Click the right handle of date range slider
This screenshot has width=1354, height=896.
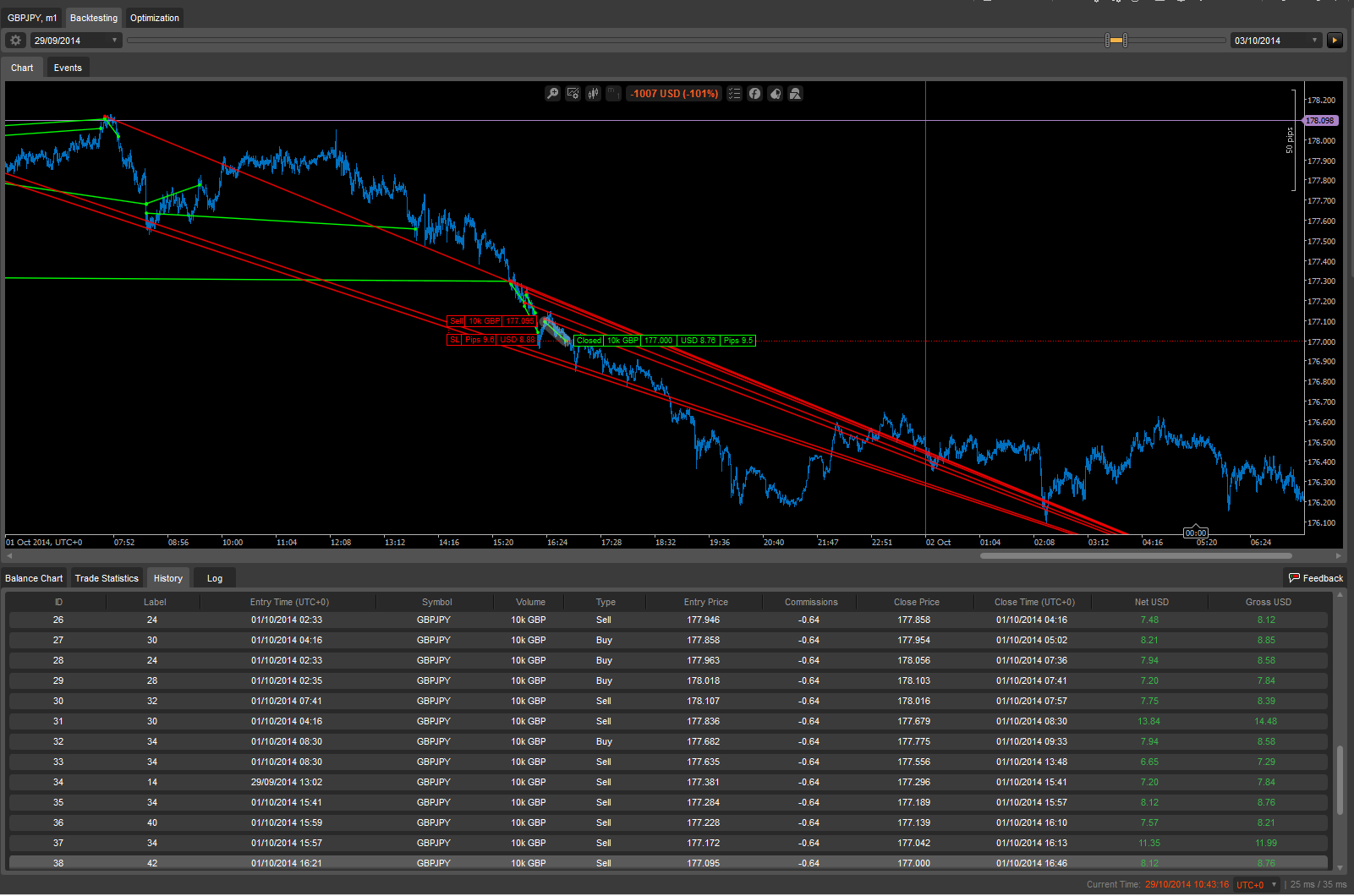pyautogui.click(x=1125, y=40)
